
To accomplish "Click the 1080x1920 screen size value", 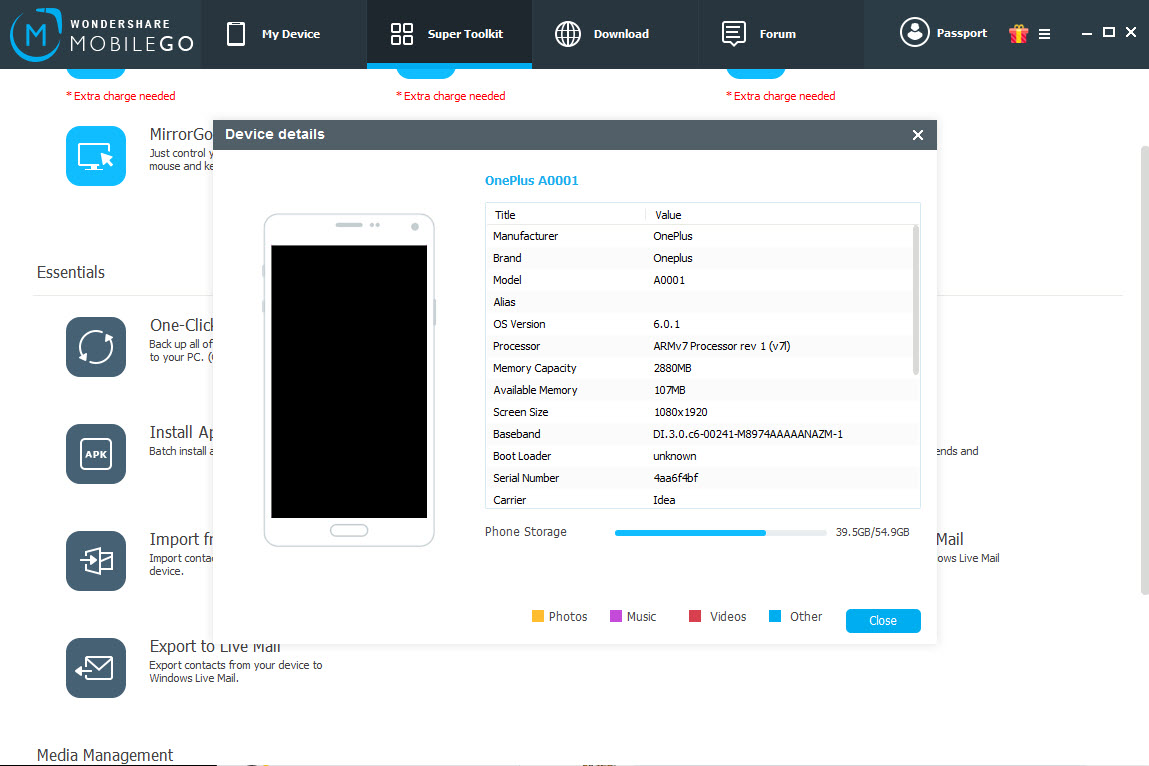I will [681, 412].
